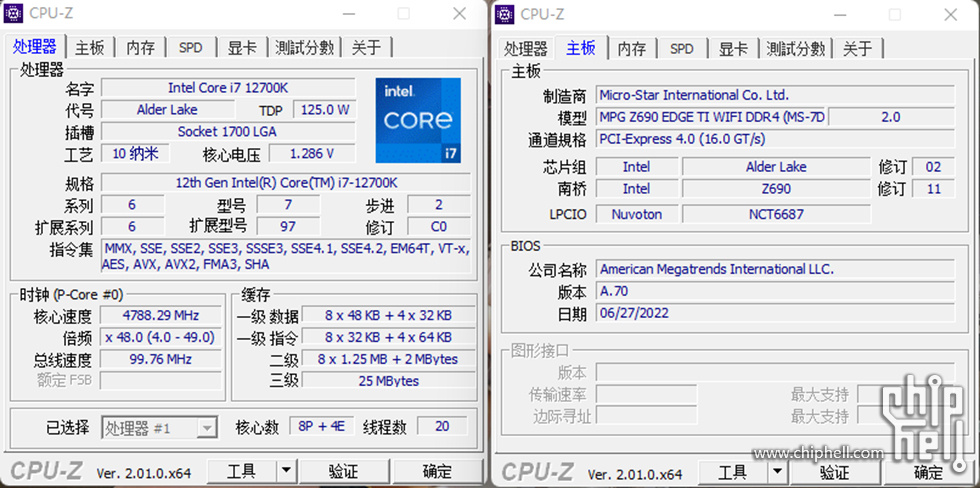Click the 20 threads value
The width and height of the screenshot is (980, 488).
tap(442, 426)
